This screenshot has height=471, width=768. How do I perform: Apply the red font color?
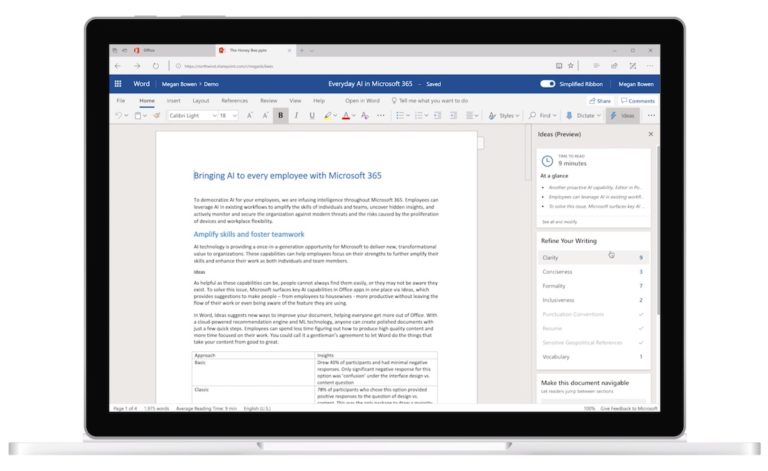346,116
